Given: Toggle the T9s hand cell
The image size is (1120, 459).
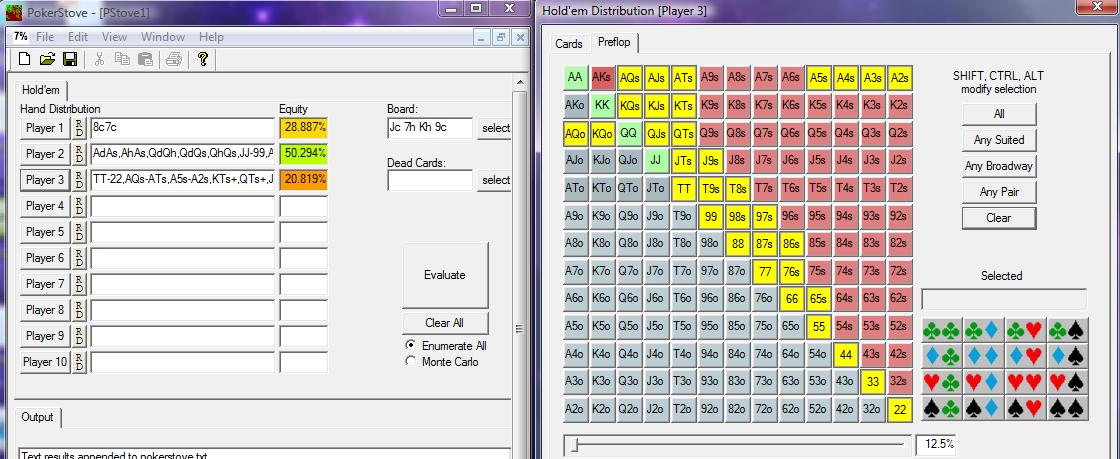Looking at the screenshot, I should [x=711, y=188].
